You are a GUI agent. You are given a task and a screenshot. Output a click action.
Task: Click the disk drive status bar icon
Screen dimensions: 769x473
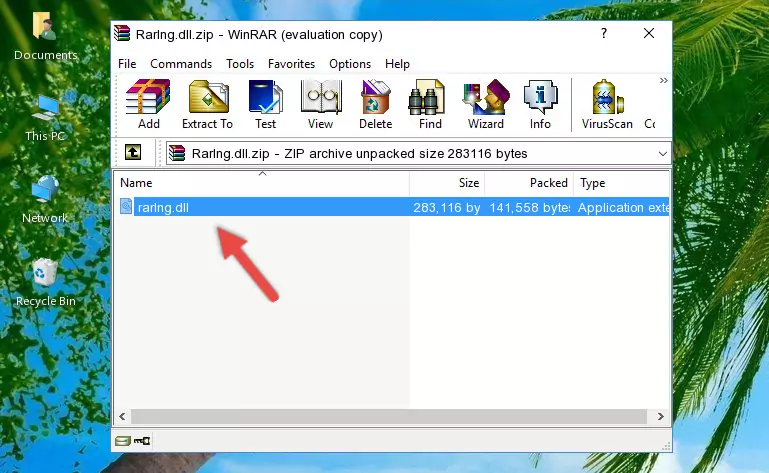(x=123, y=441)
